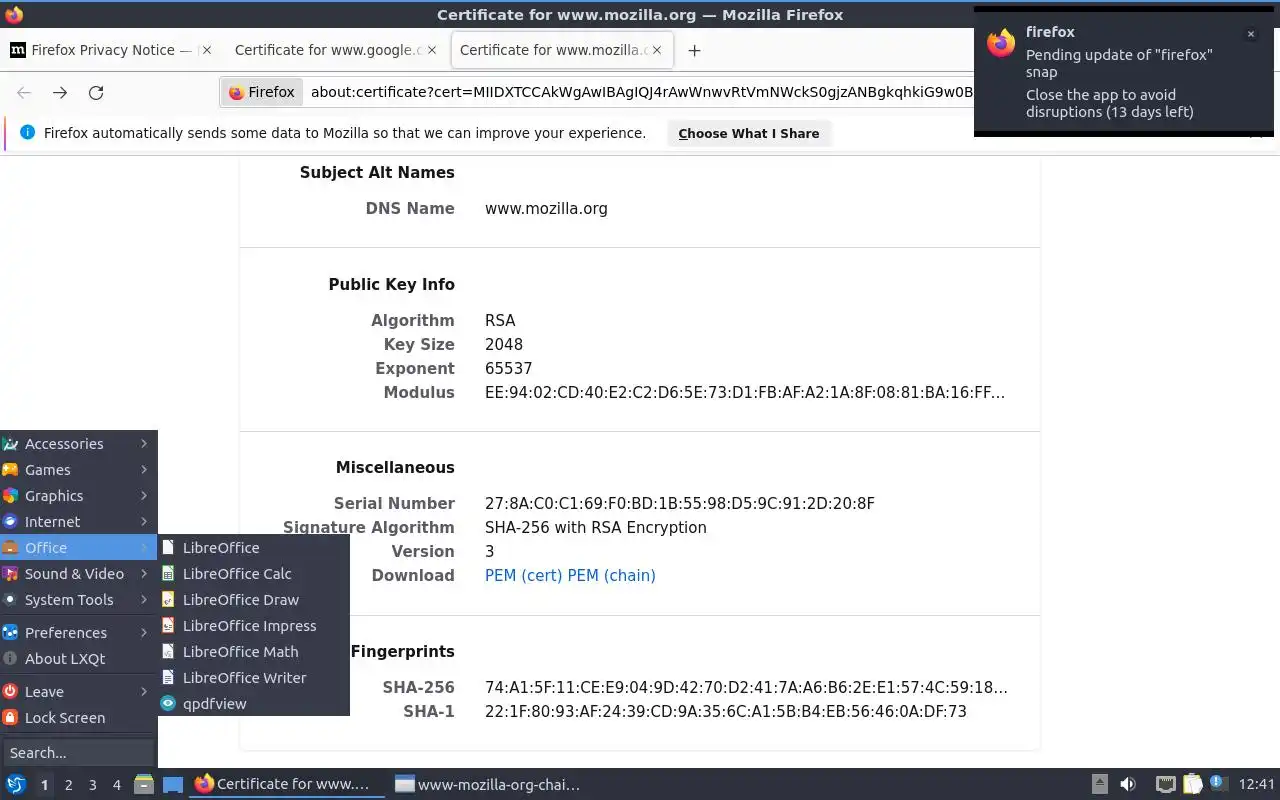Expand the Internet menu category
Image resolution: width=1280 pixels, height=800 pixels.
79,522
